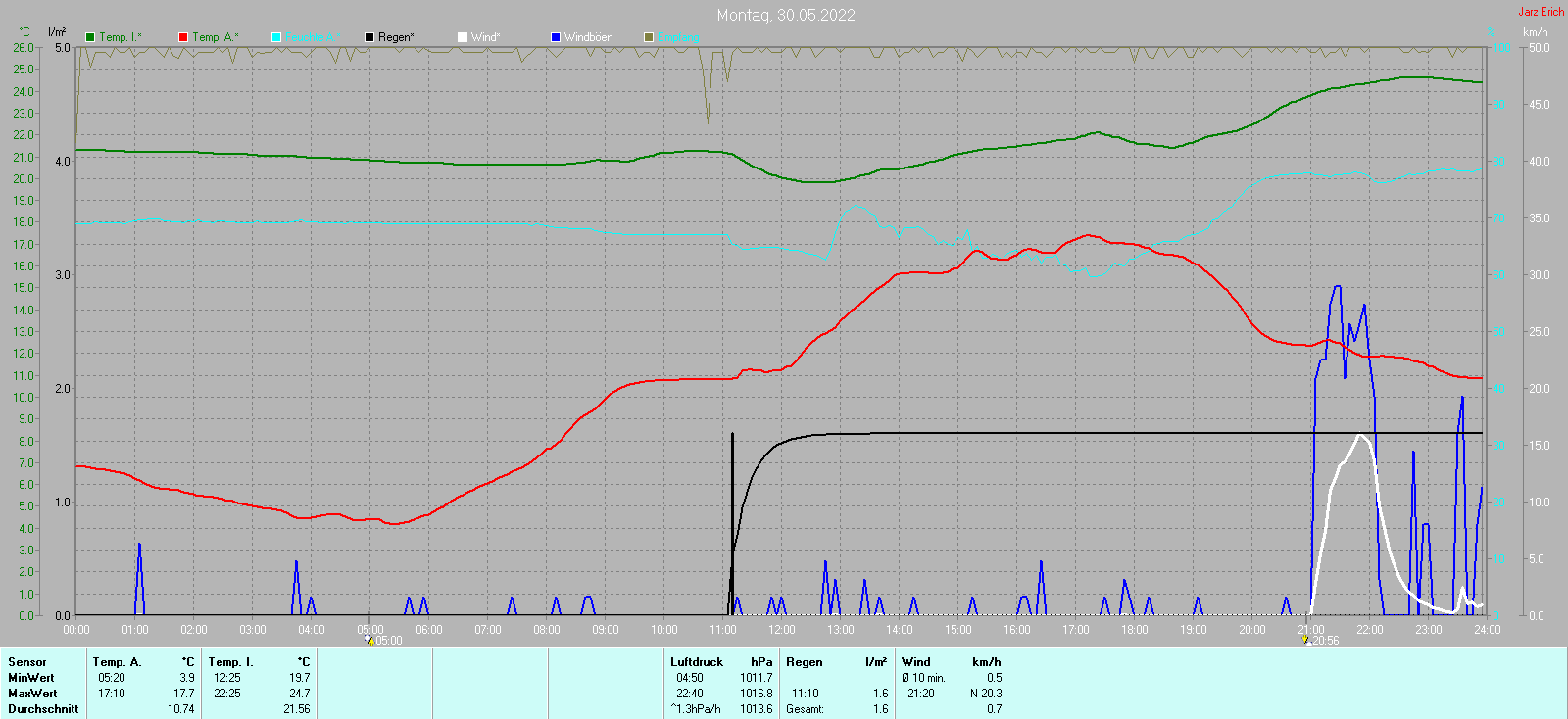Click the indoor average value '21.56'

[297, 709]
